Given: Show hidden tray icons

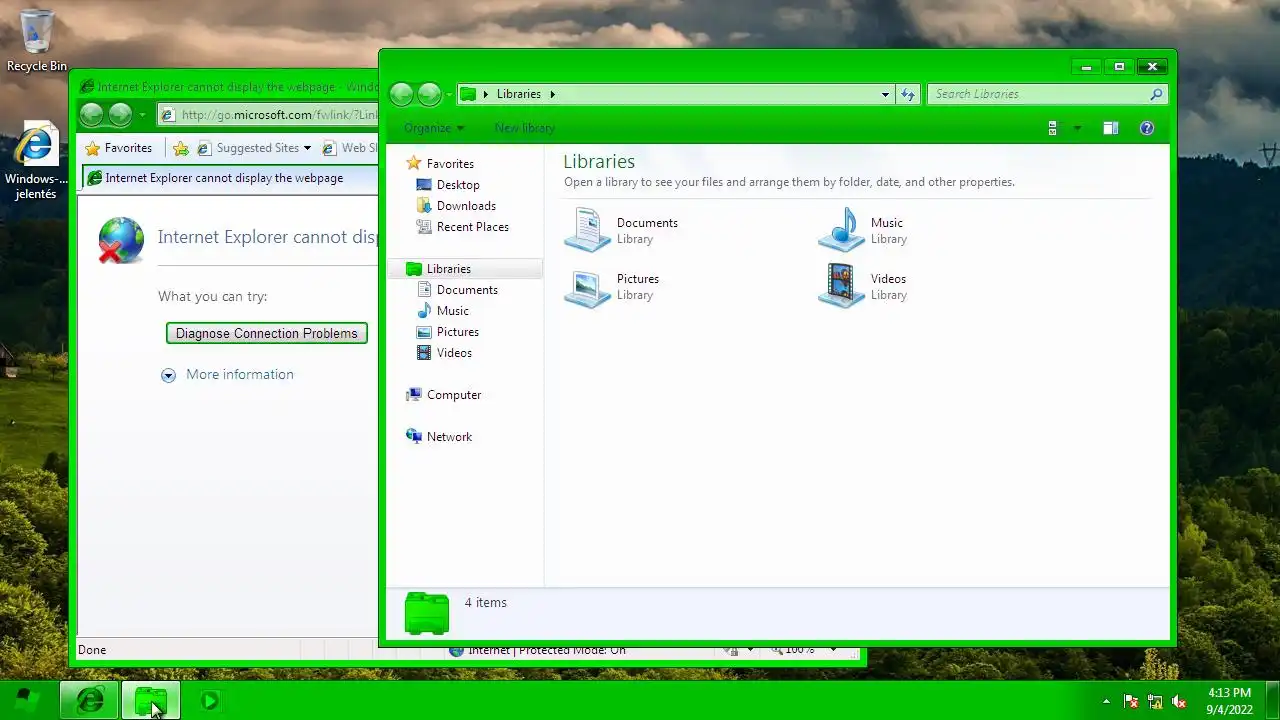Looking at the screenshot, I should 1106,702.
